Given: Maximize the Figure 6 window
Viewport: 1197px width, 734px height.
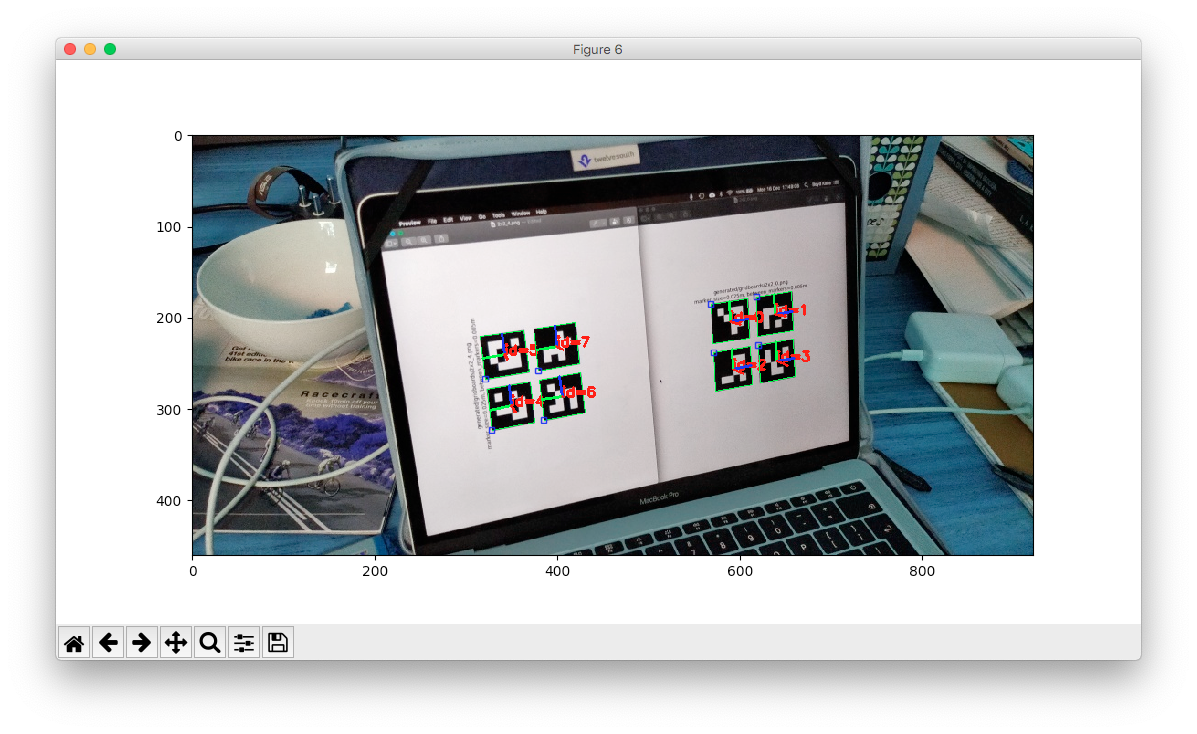Looking at the screenshot, I should [x=110, y=49].
